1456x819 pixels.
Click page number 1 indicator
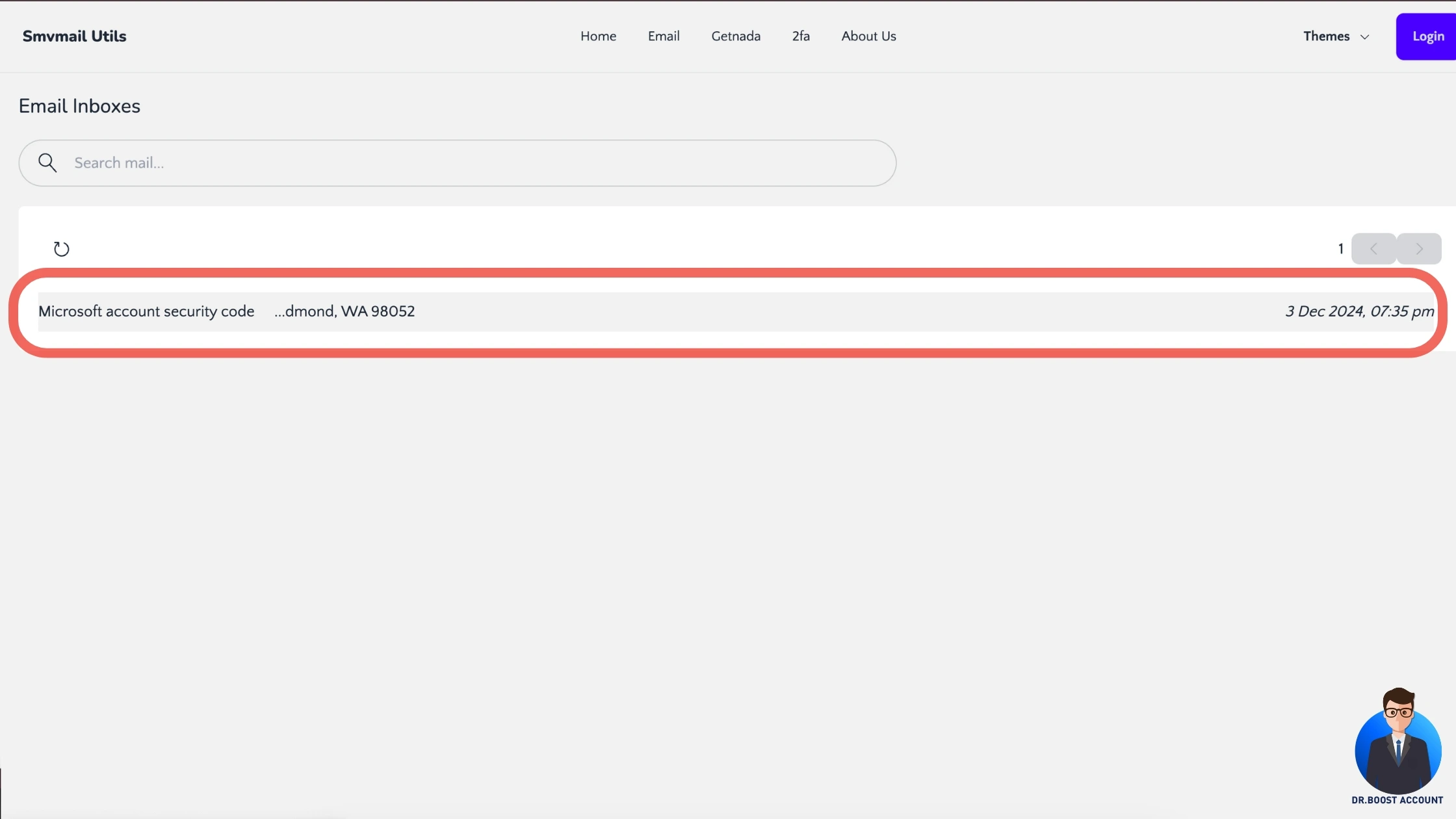pos(1340,249)
